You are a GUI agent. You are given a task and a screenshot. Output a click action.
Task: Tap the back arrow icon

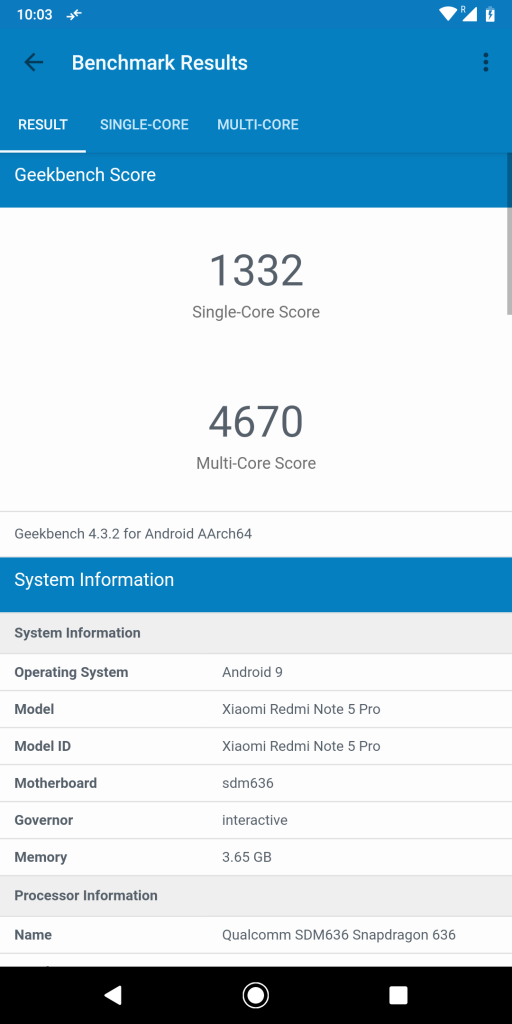point(33,63)
